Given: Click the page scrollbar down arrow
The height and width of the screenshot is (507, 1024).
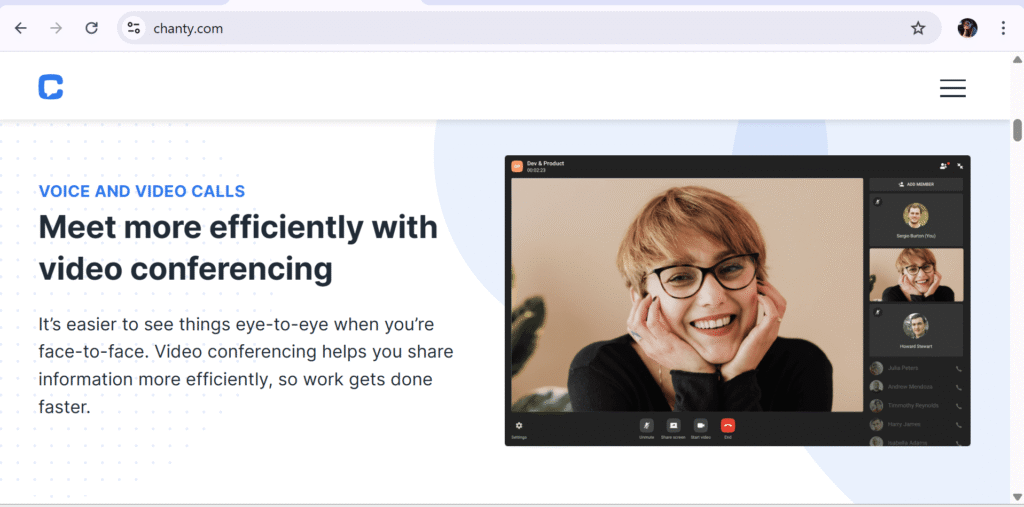Looking at the screenshot, I should click(1017, 497).
